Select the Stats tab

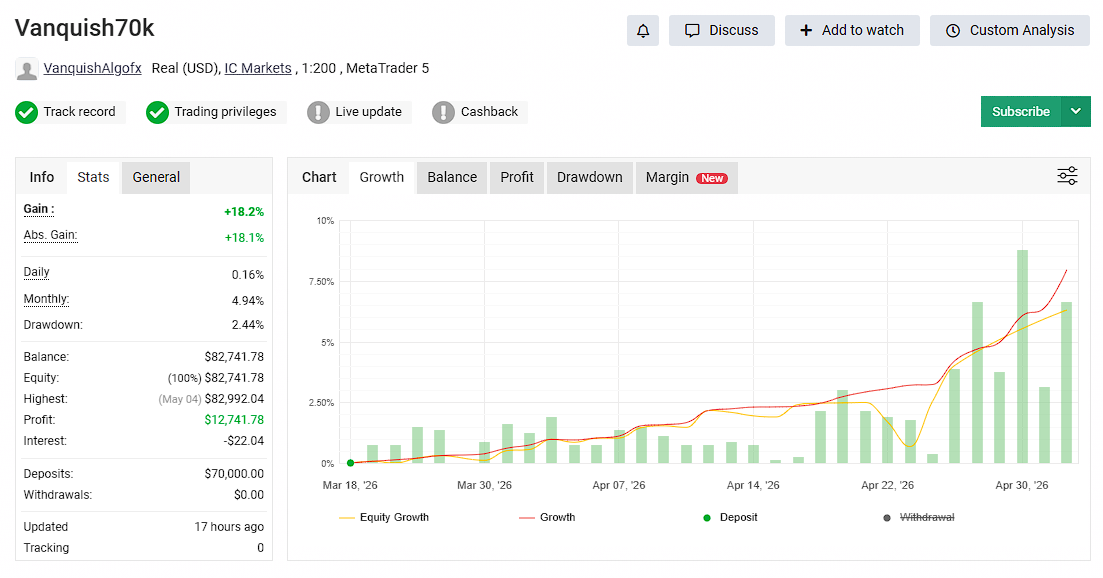tap(94, 177)
